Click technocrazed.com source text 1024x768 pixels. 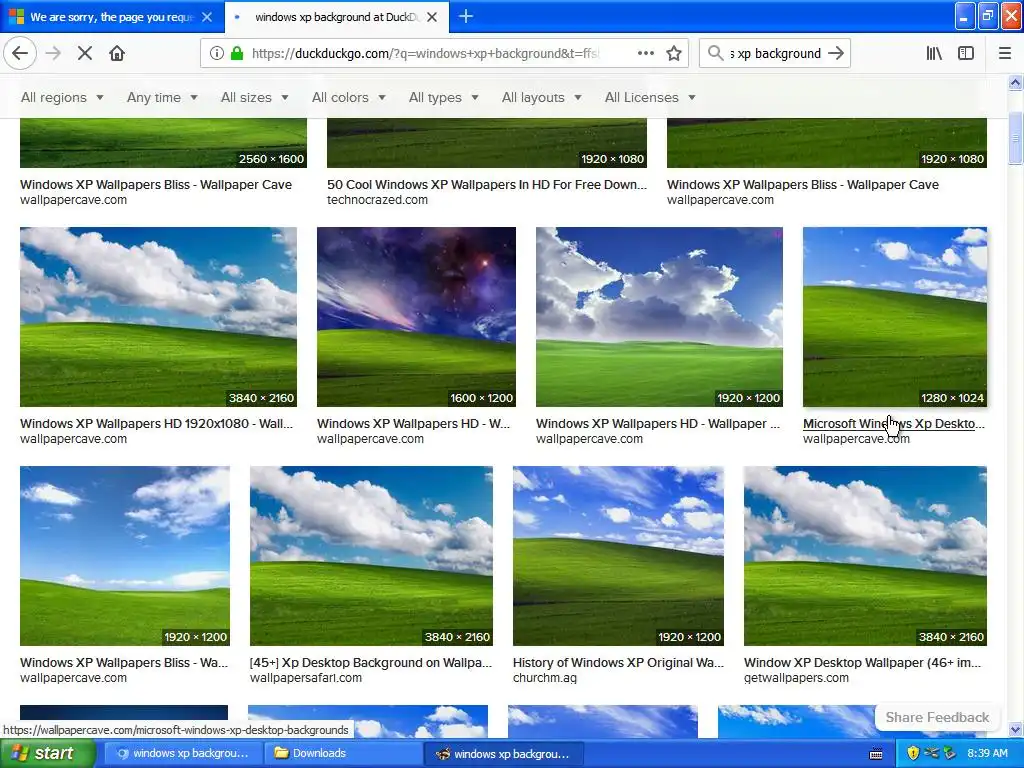coord(377,200)
